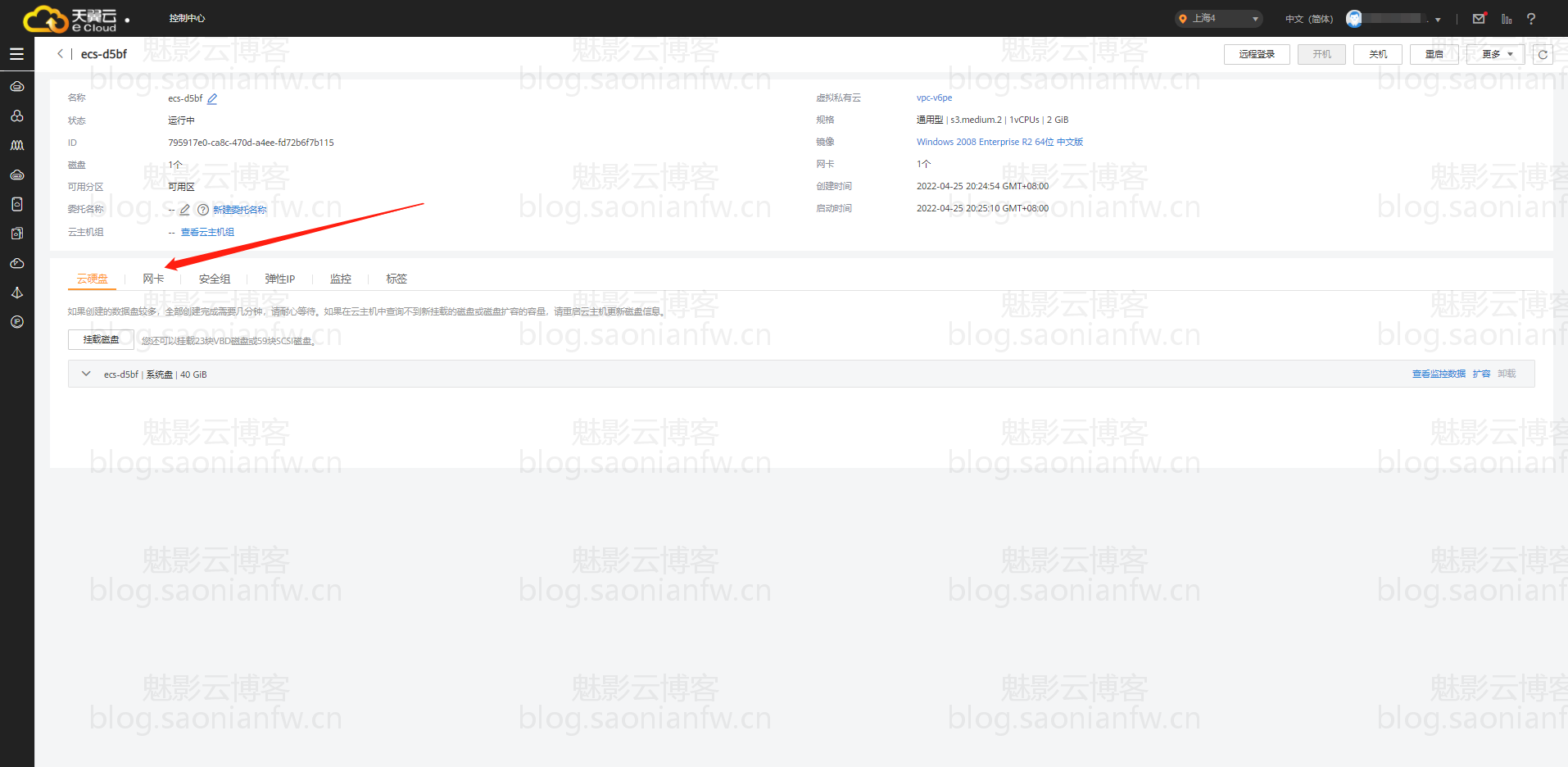Open the 更多 actions dropdown
Viewport: 1568px width, 767px height.
[1495, 55]
